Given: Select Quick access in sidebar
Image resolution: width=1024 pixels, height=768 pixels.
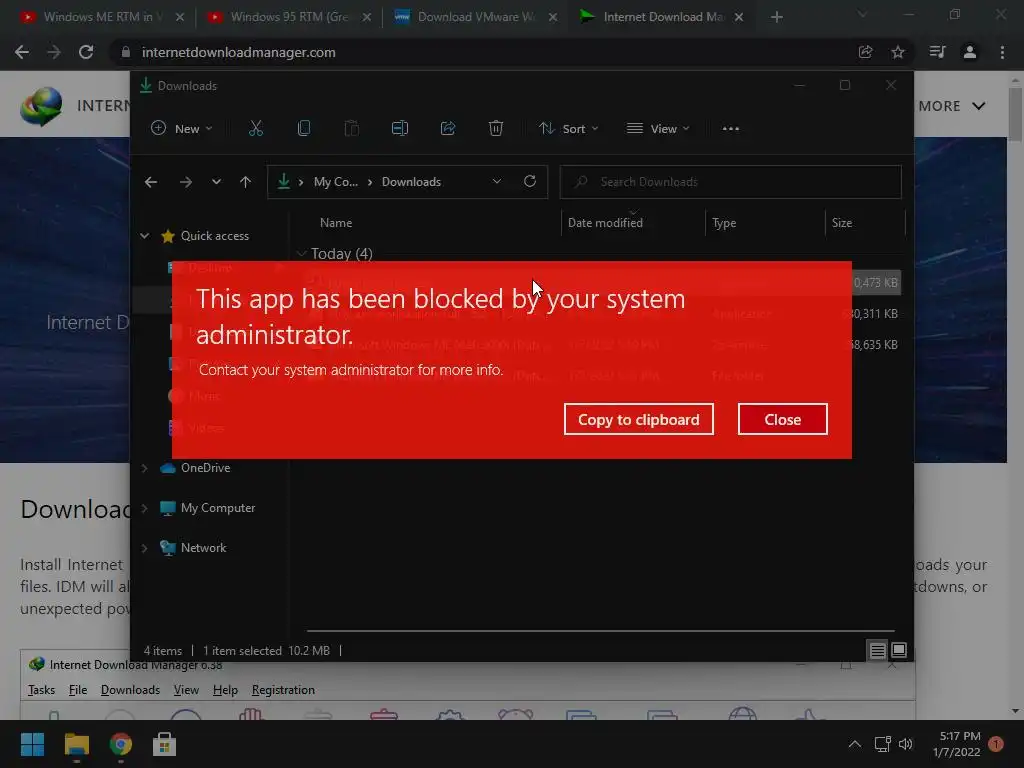Looking at the screenshot, I should [x=215, y=236].
